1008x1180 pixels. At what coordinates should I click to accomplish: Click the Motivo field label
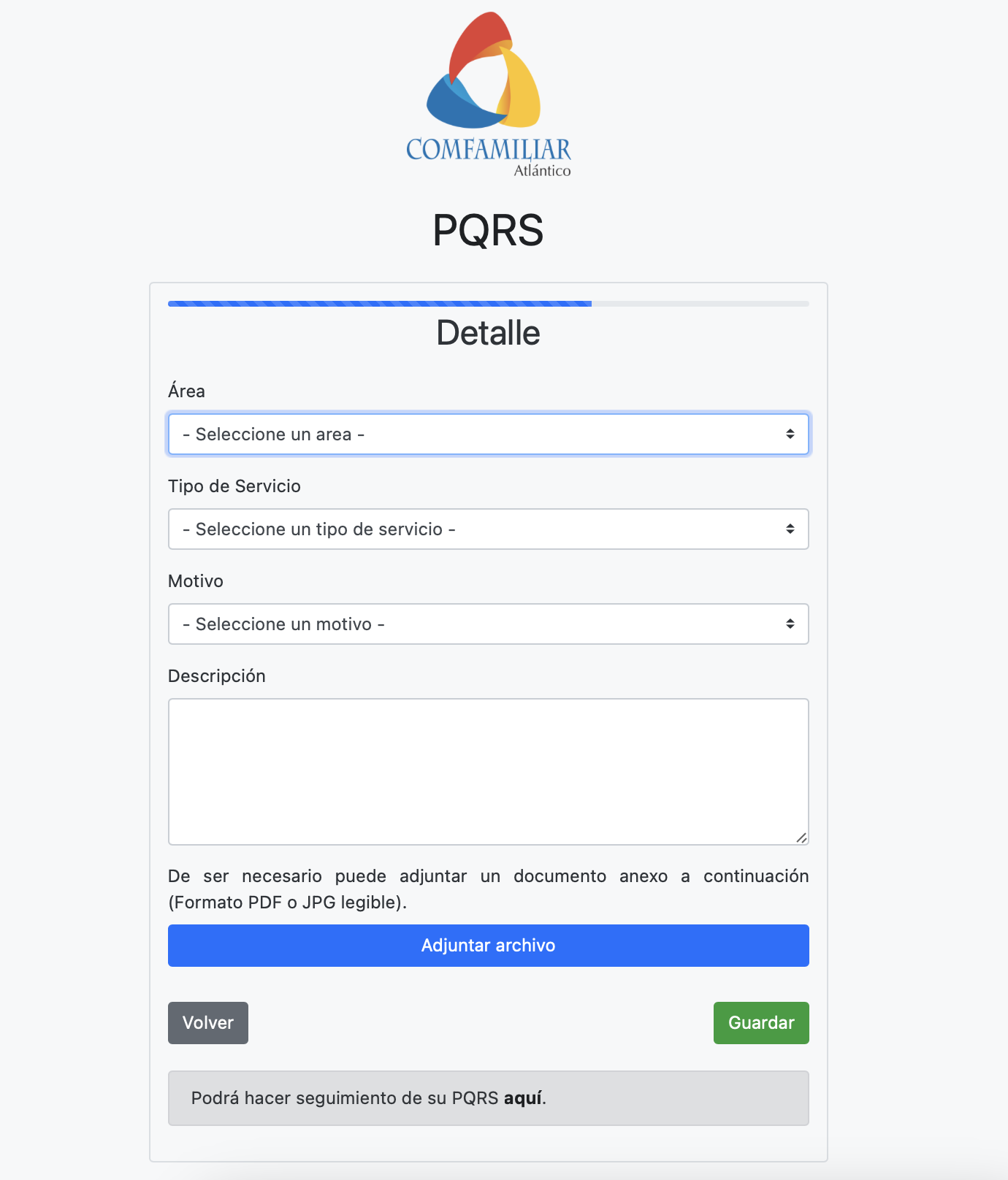(x=195, y=581)
